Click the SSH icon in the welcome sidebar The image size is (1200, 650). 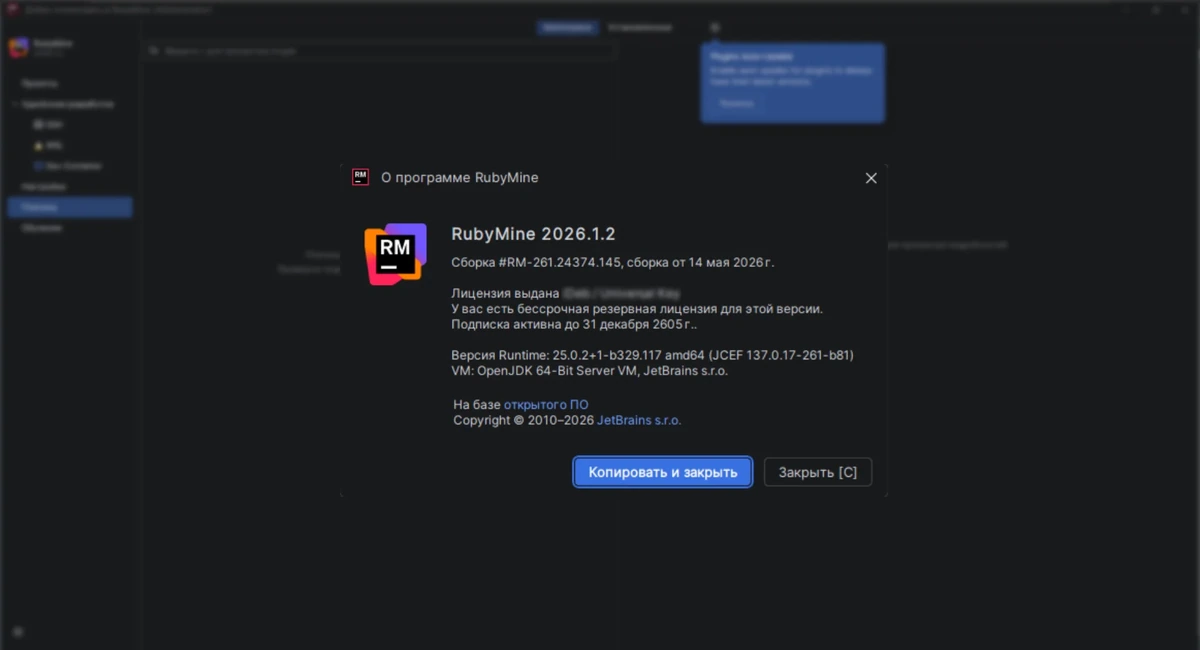tap(39, 125)
